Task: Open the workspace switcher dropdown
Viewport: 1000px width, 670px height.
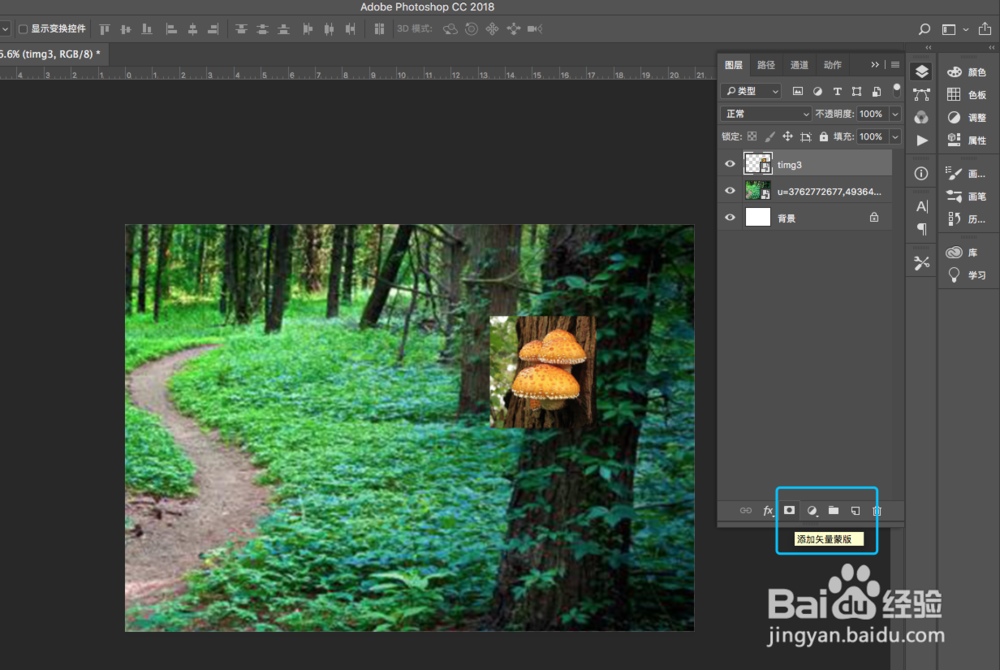Action: tap(954, 29)
